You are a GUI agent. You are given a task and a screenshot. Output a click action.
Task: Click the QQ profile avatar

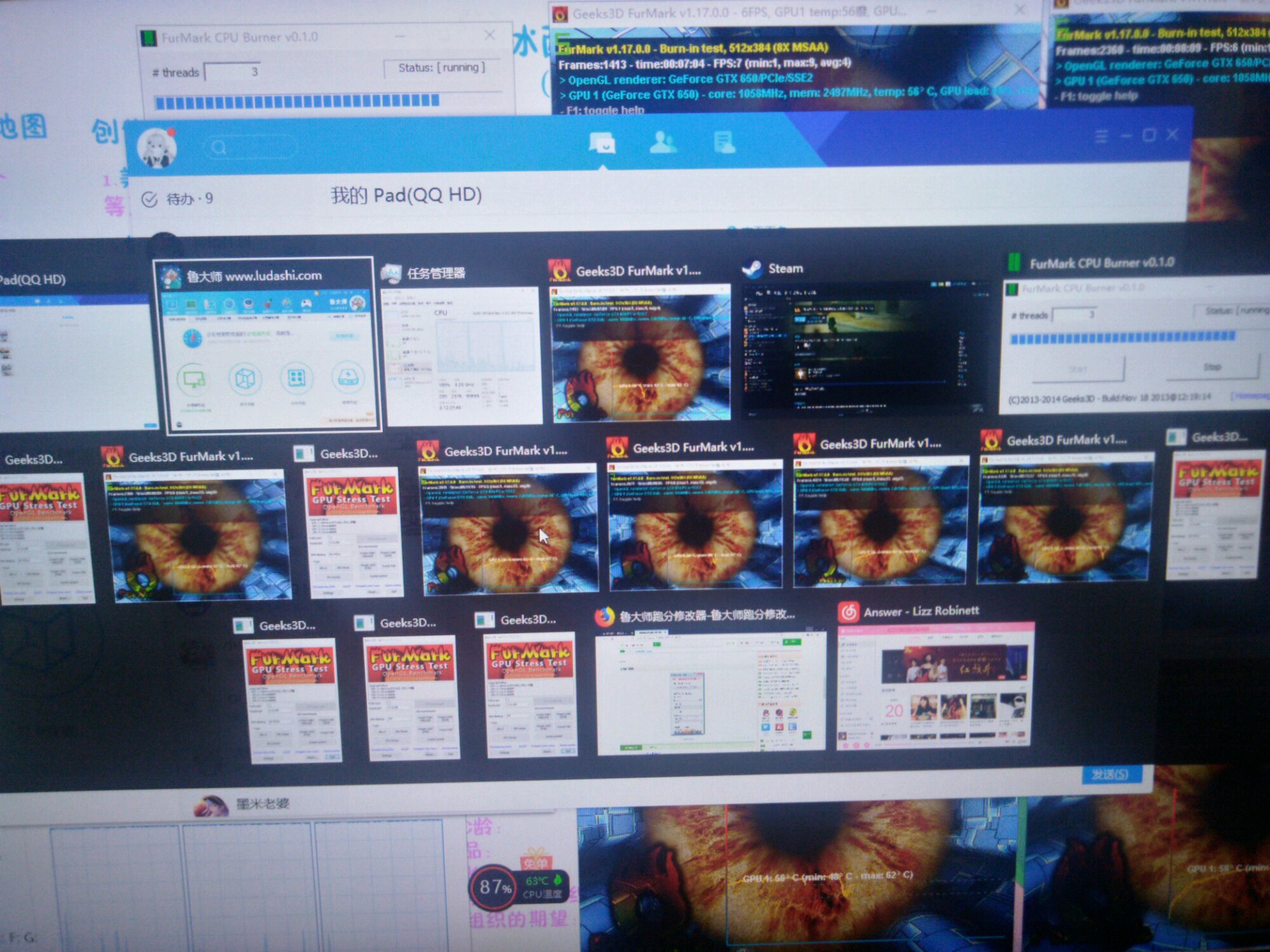point(157,148)
